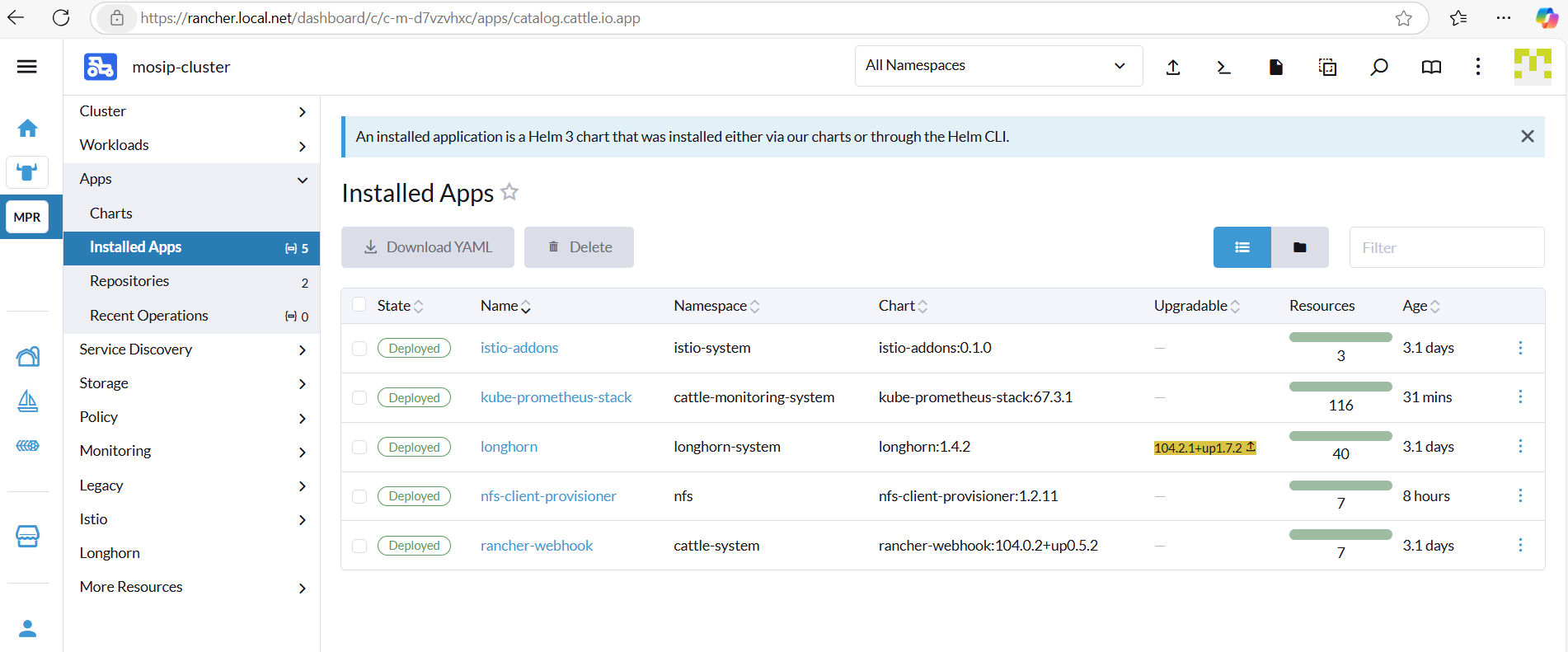The image size is (1568, 652).
Task: Open the hamburger navigation menu
Action: pyautogui.click(x=27, y=67)
